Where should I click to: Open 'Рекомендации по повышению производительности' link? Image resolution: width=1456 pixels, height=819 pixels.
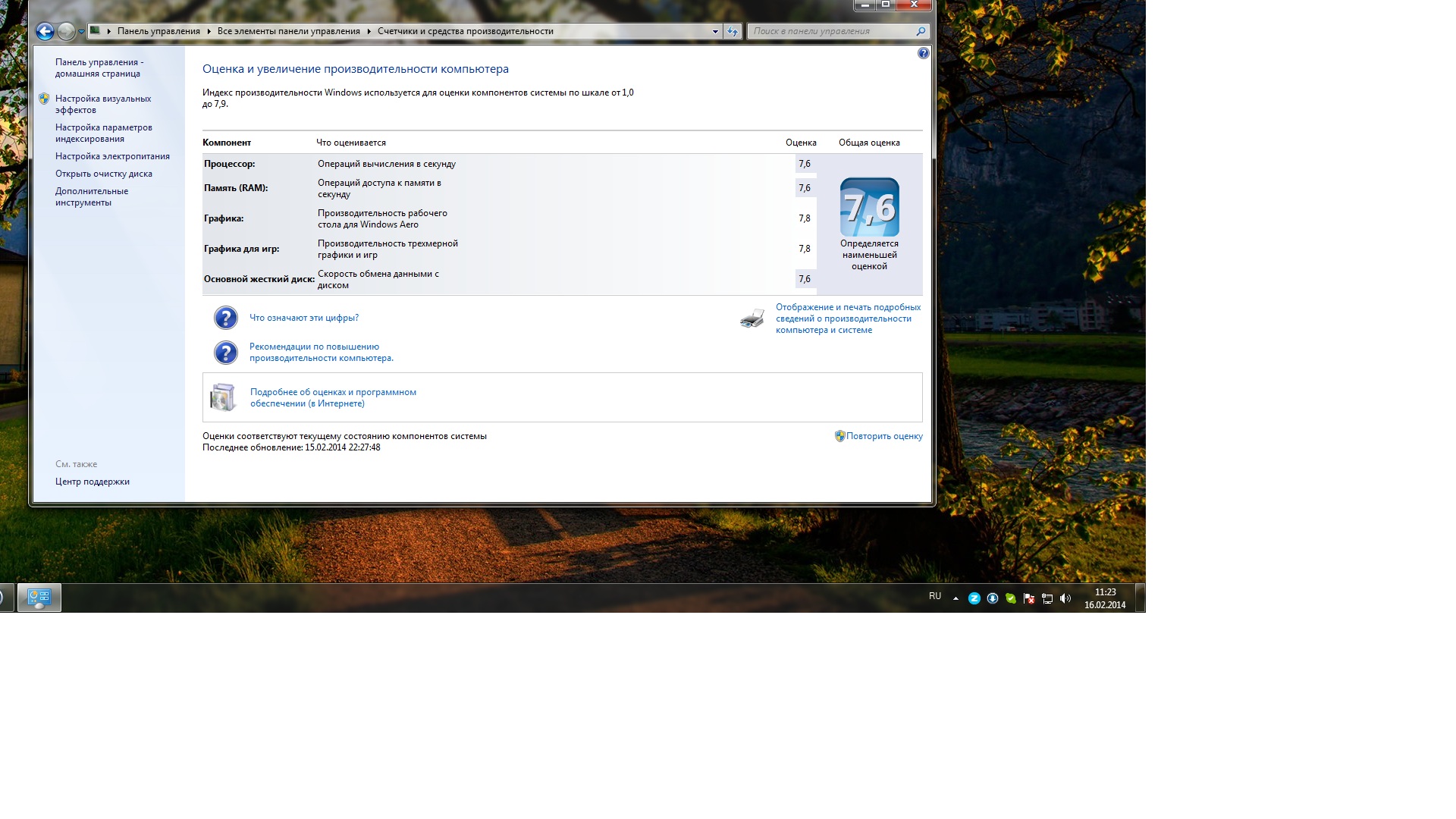[322, 353]
